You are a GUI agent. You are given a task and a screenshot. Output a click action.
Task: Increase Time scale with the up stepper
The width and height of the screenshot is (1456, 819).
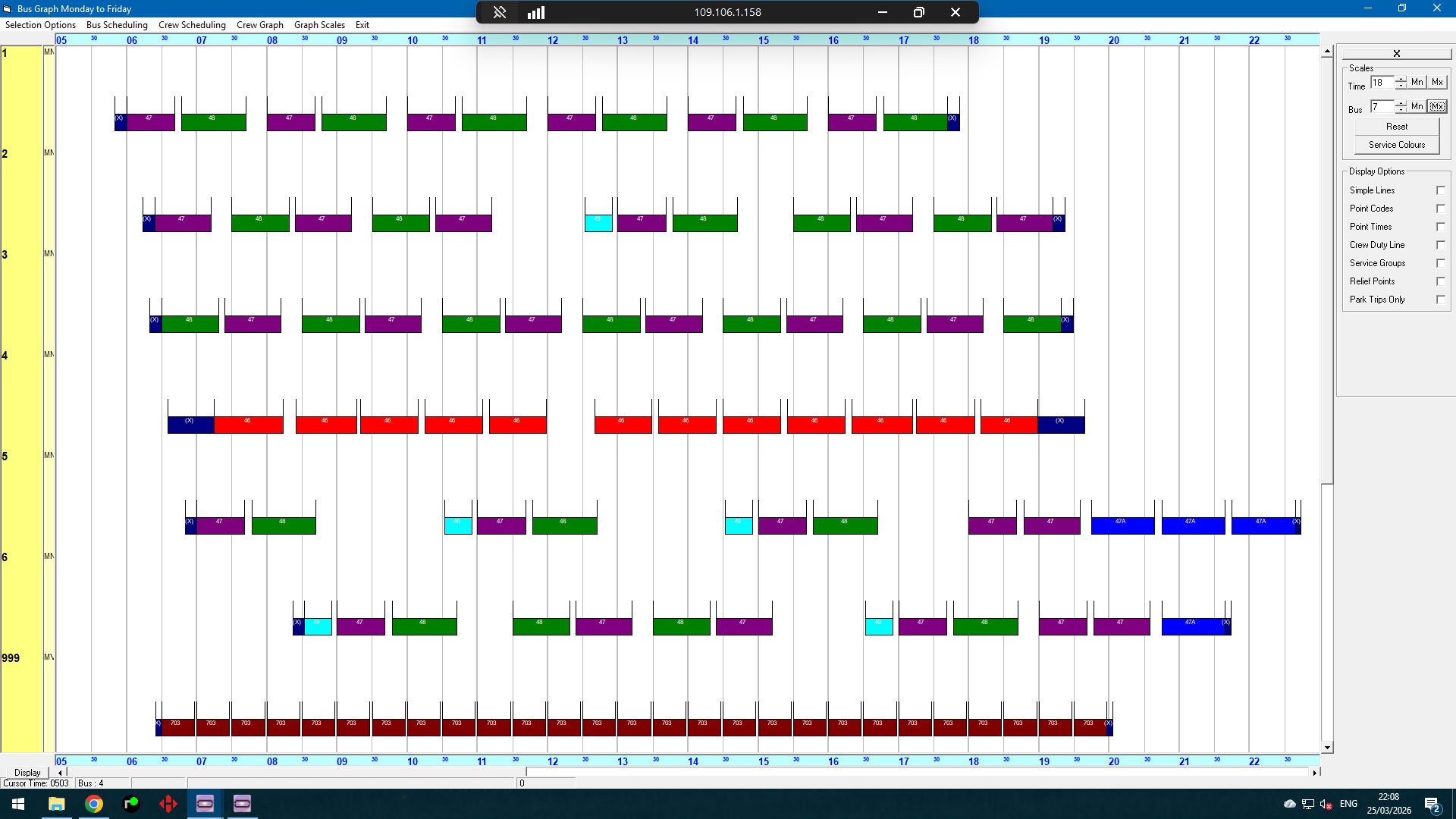tap(1401, 79)
